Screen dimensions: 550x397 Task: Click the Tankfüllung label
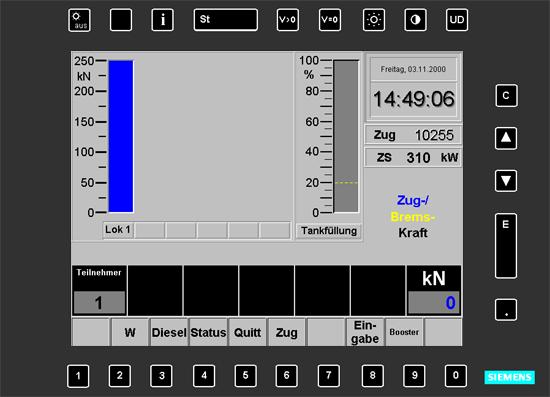[x=329, y=231]
